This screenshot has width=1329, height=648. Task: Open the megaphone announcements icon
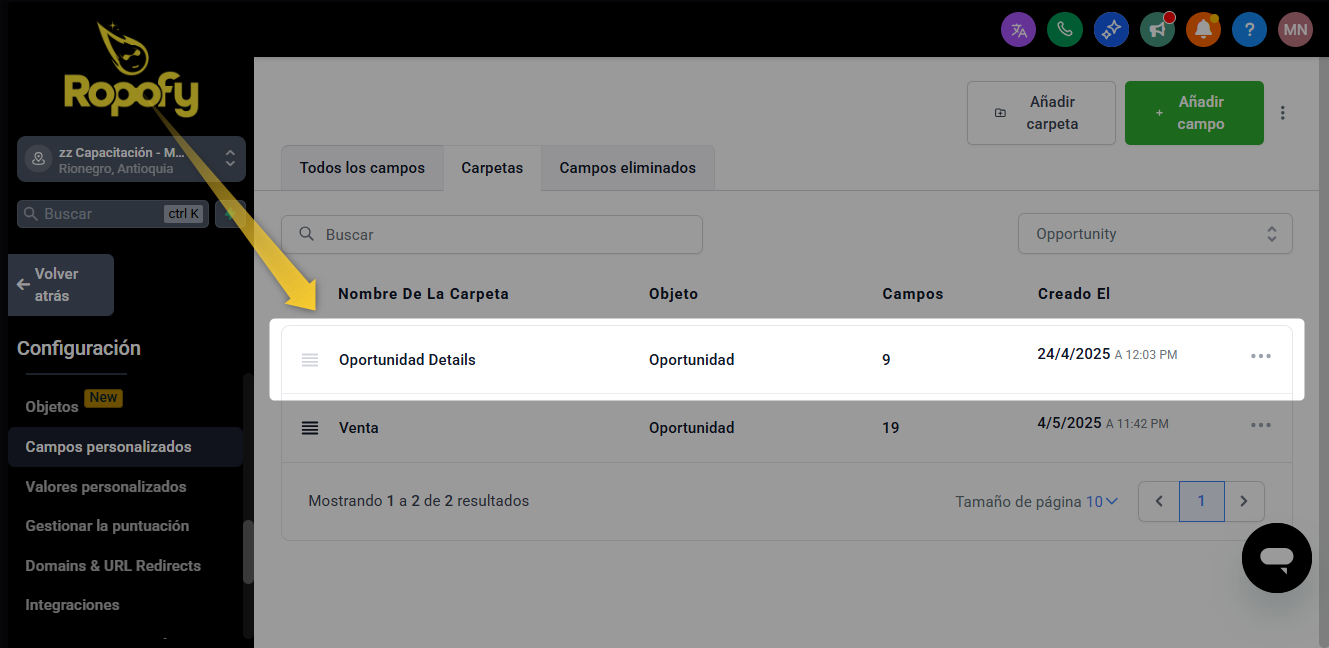click(x=1157, y=29)
